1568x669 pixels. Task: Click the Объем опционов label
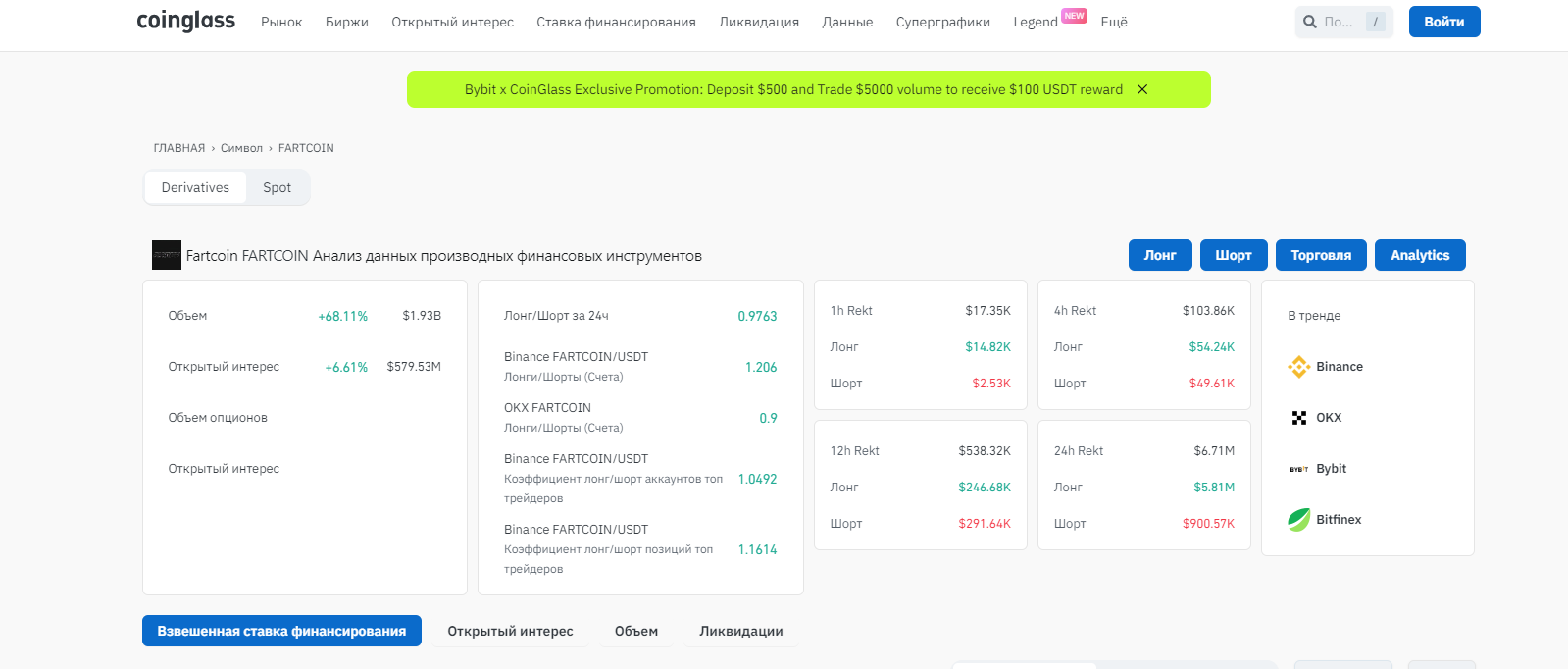(218, 418)
